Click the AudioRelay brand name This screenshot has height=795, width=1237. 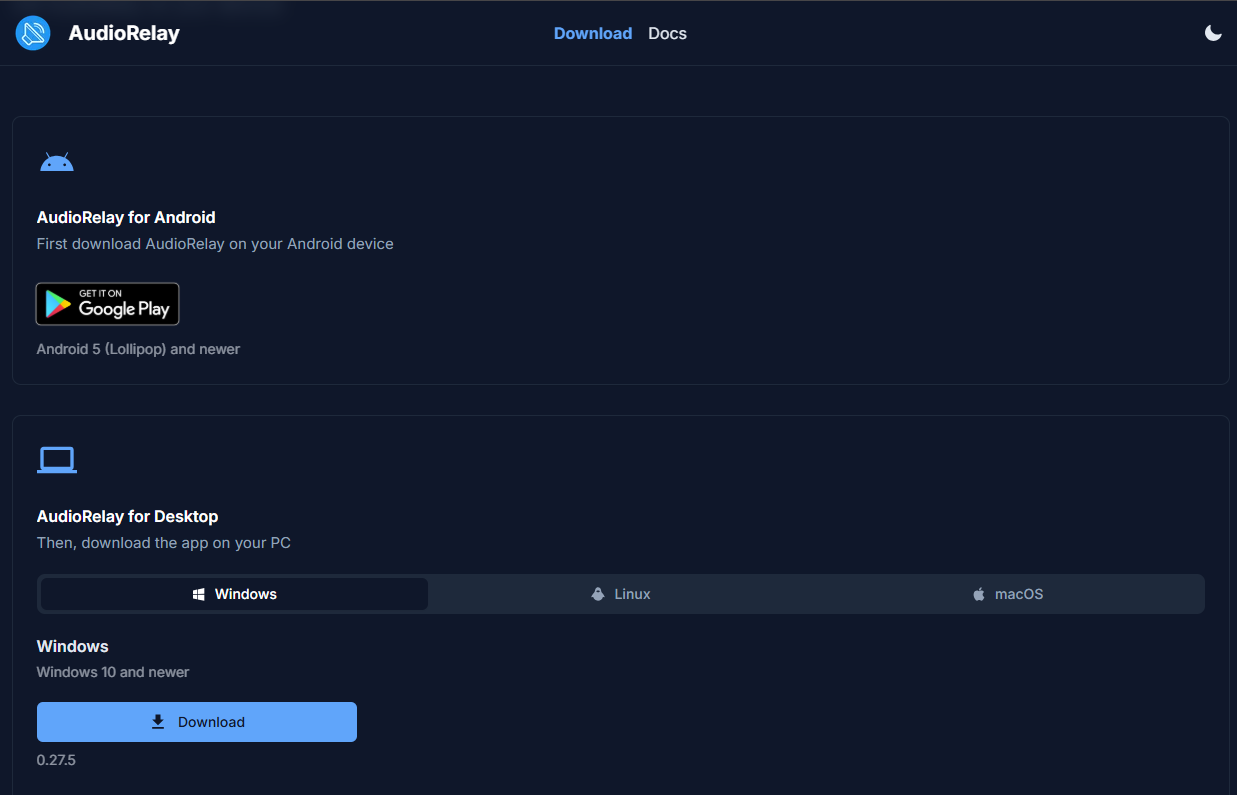tap(124, 33)
